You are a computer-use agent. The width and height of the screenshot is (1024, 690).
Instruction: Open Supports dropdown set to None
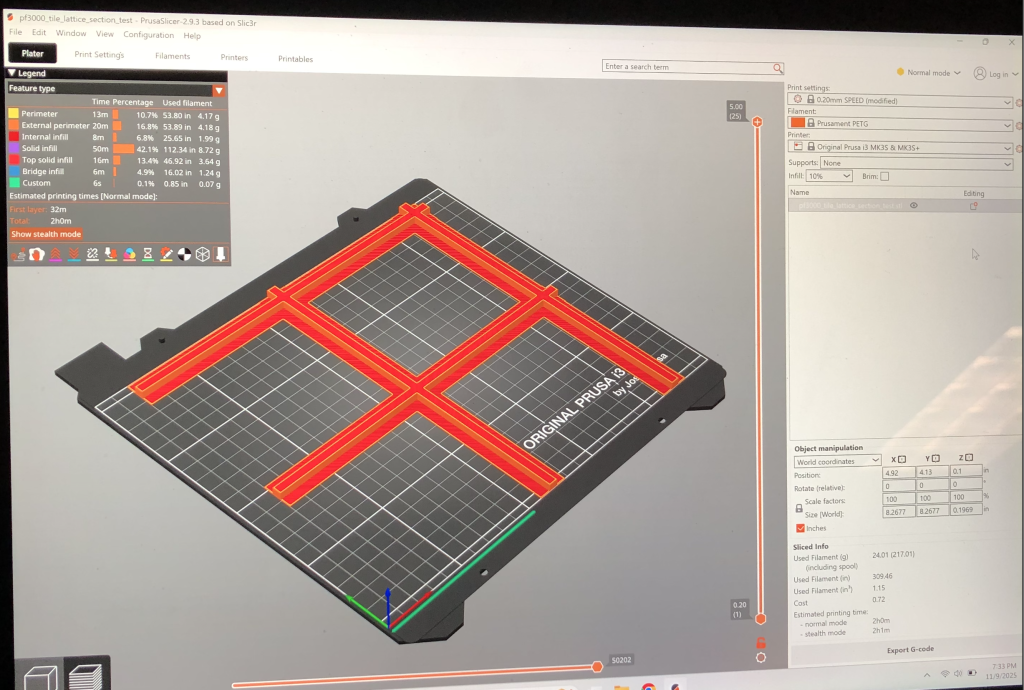916,163
